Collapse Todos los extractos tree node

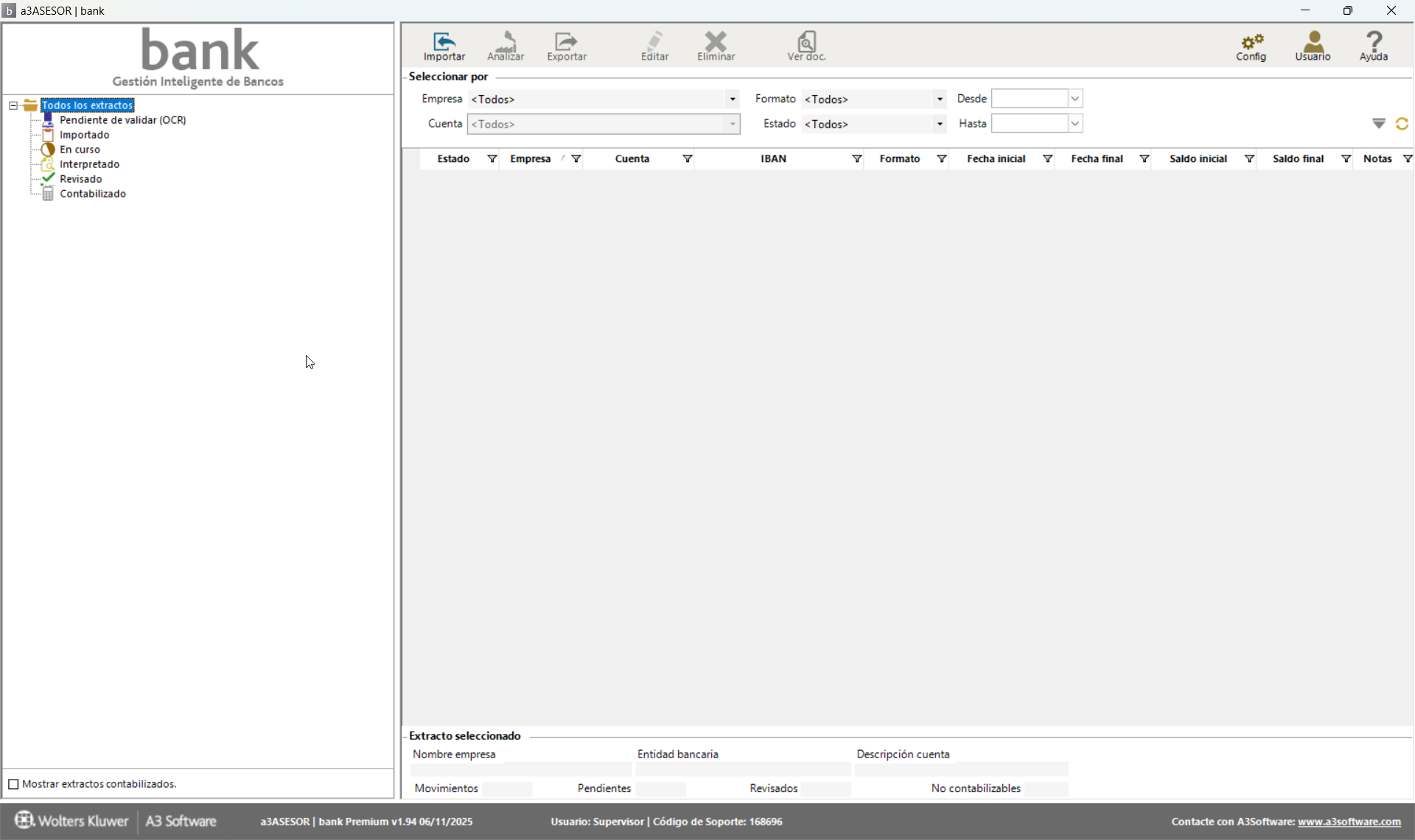click(x=13, y=106)
